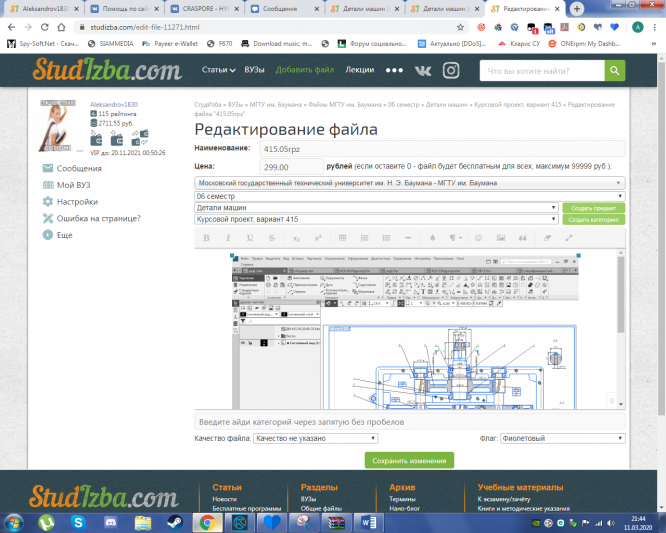The width and height of the screenshot is (666, 533).
Task: Bookmark this page with the star icon
Action: 460,27
